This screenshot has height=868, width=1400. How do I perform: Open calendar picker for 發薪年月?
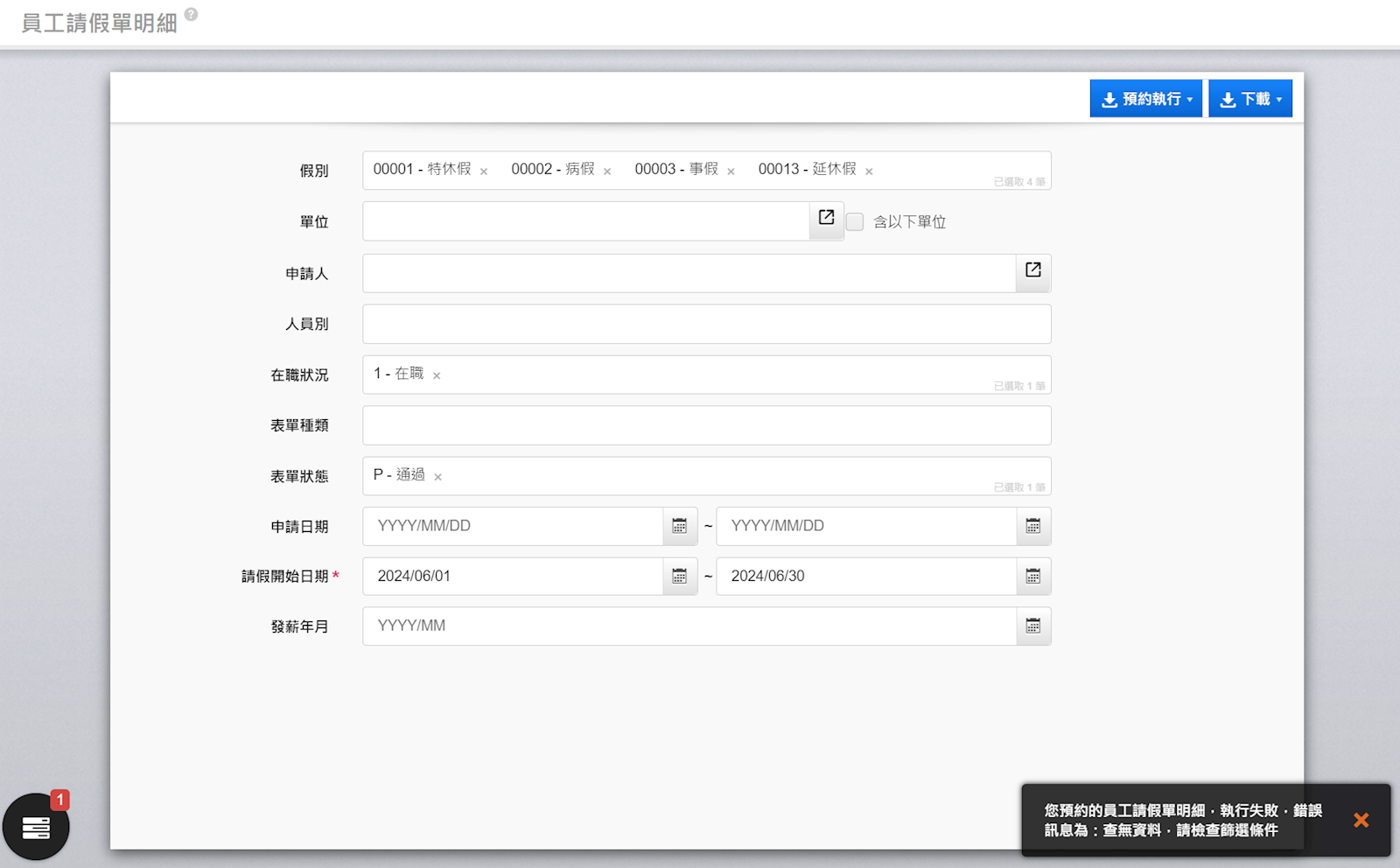pyautogui.click(x=1032, y=626)
